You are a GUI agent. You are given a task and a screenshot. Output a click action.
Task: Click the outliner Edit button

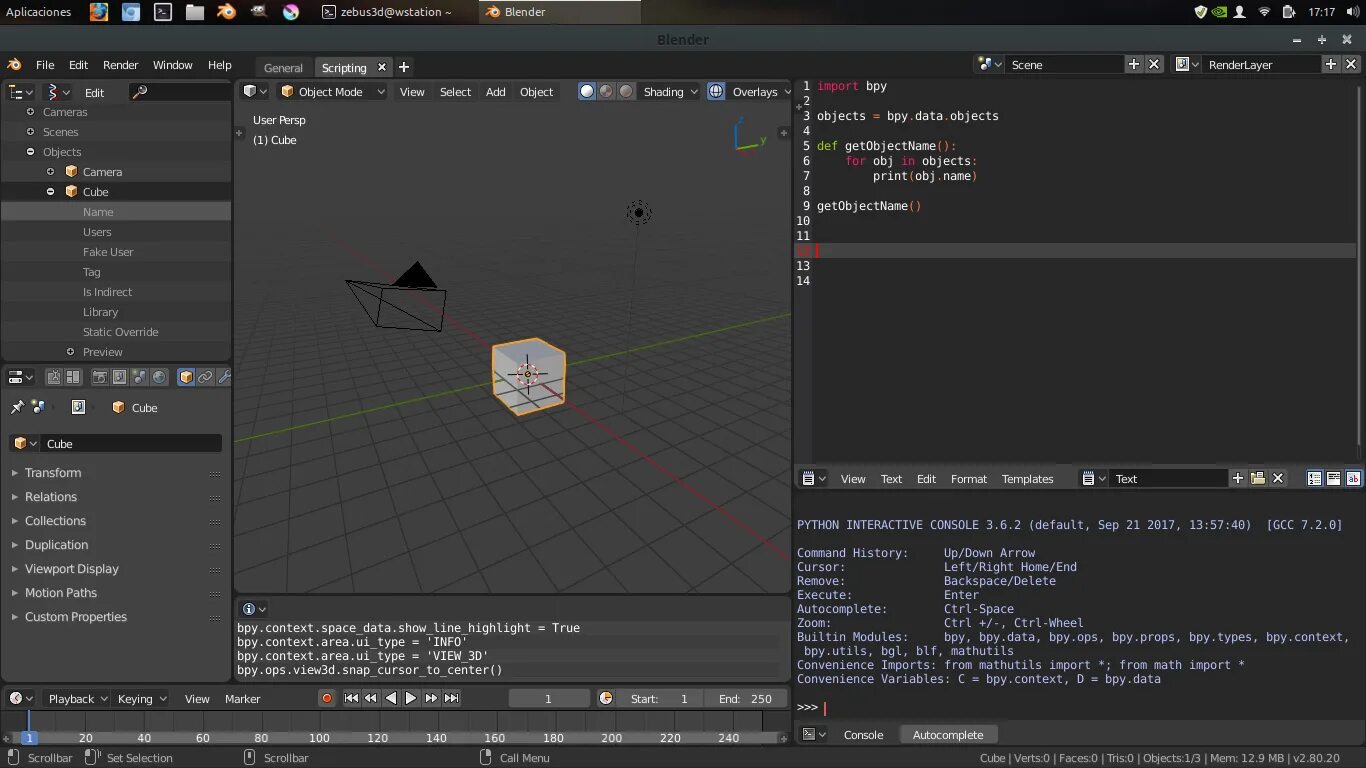coord(94,91)
